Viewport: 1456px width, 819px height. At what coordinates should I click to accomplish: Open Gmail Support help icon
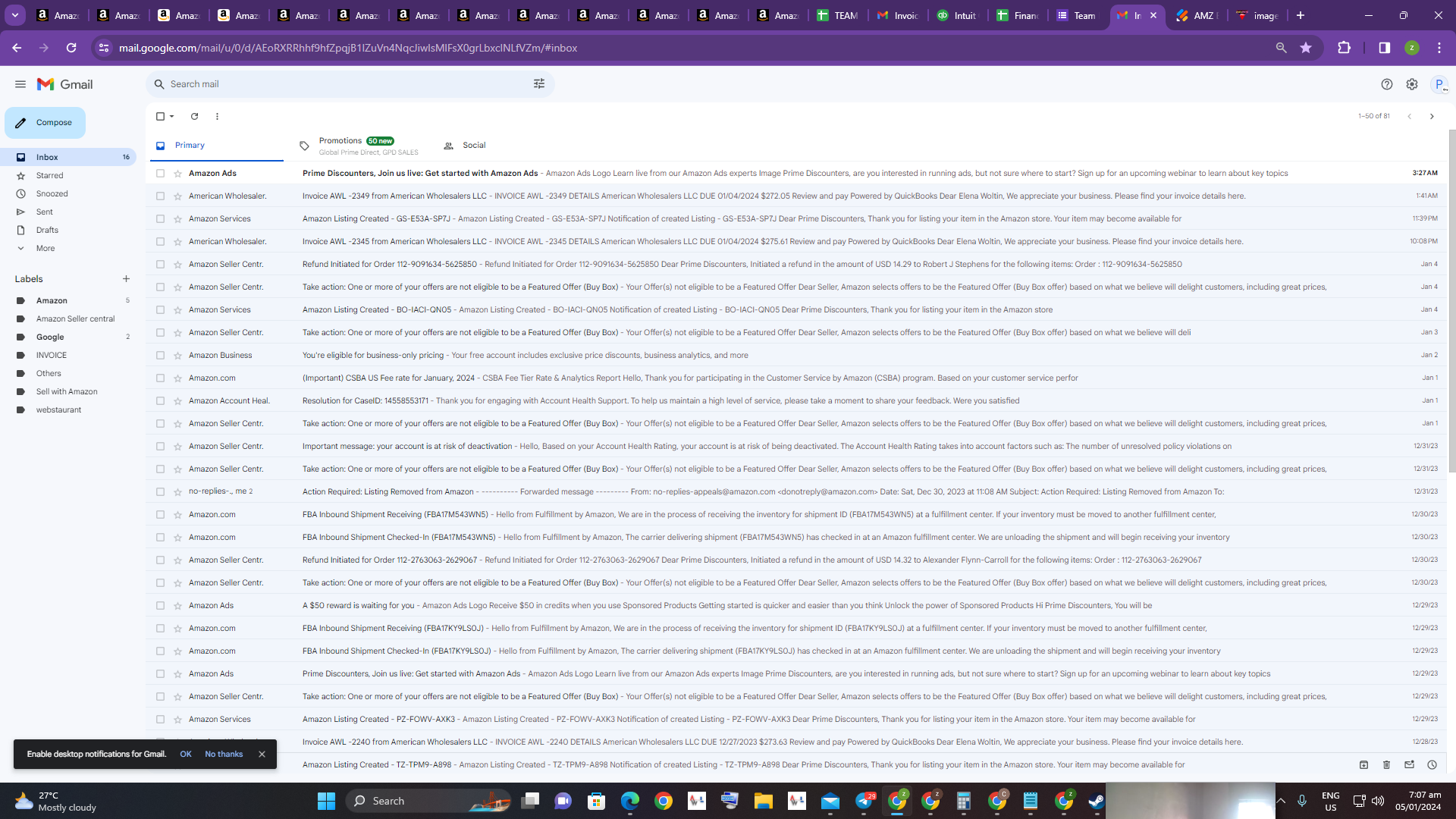[1387, 84]
